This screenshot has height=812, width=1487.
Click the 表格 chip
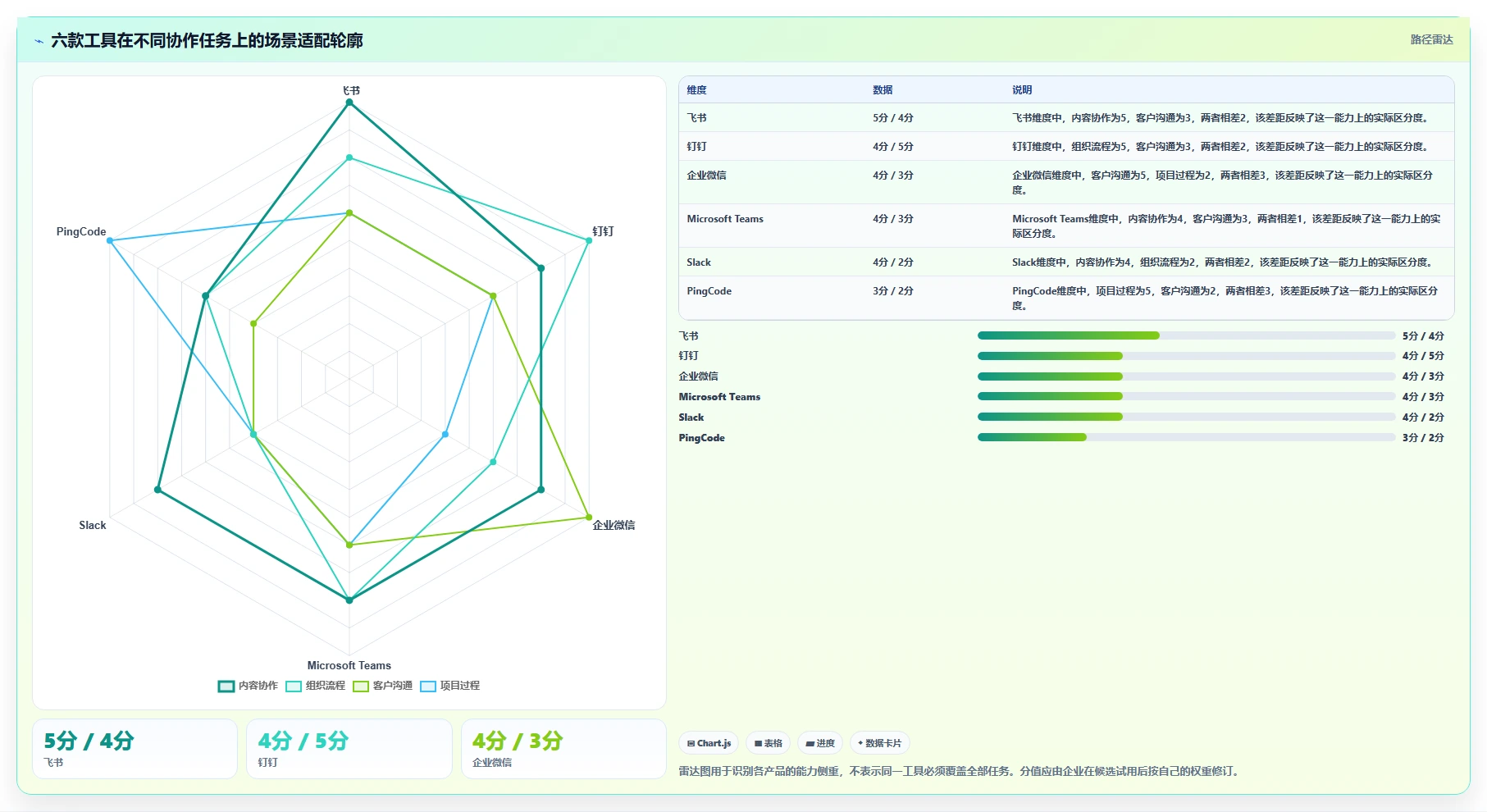tap(769, 743)
